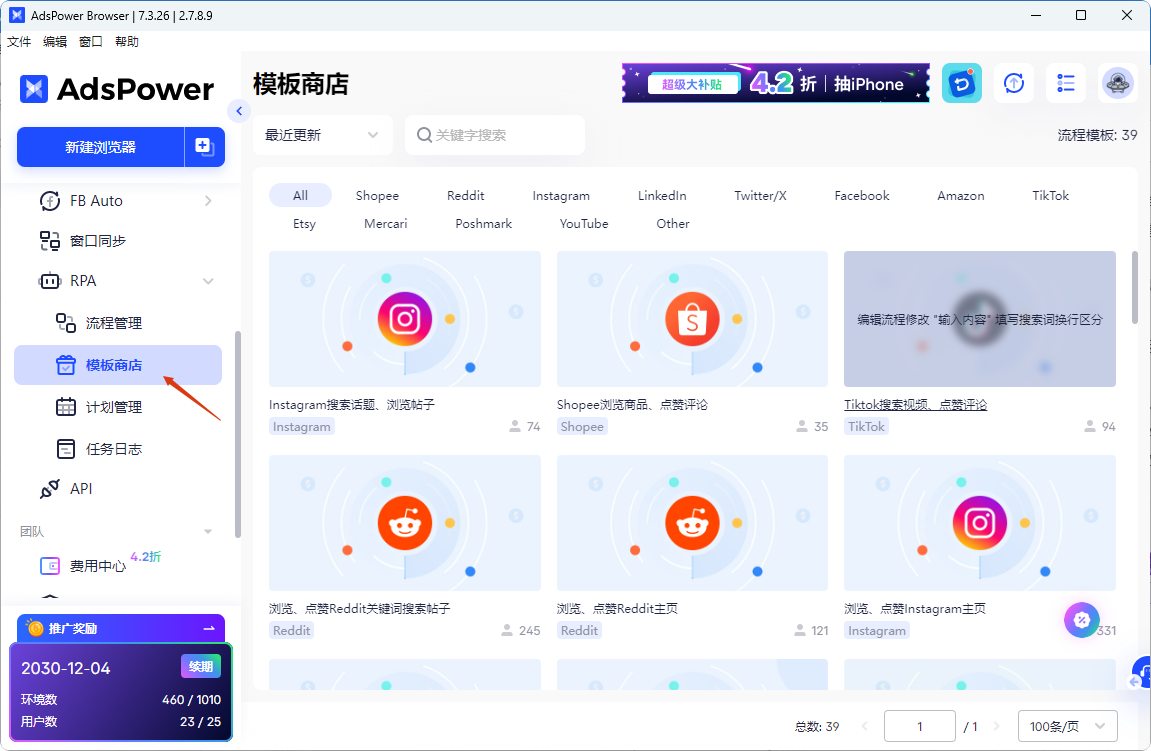Open the 最近更新 sort dropdown
The image size is (1151, 751).
pyautogui.click(x=322, y=135)
